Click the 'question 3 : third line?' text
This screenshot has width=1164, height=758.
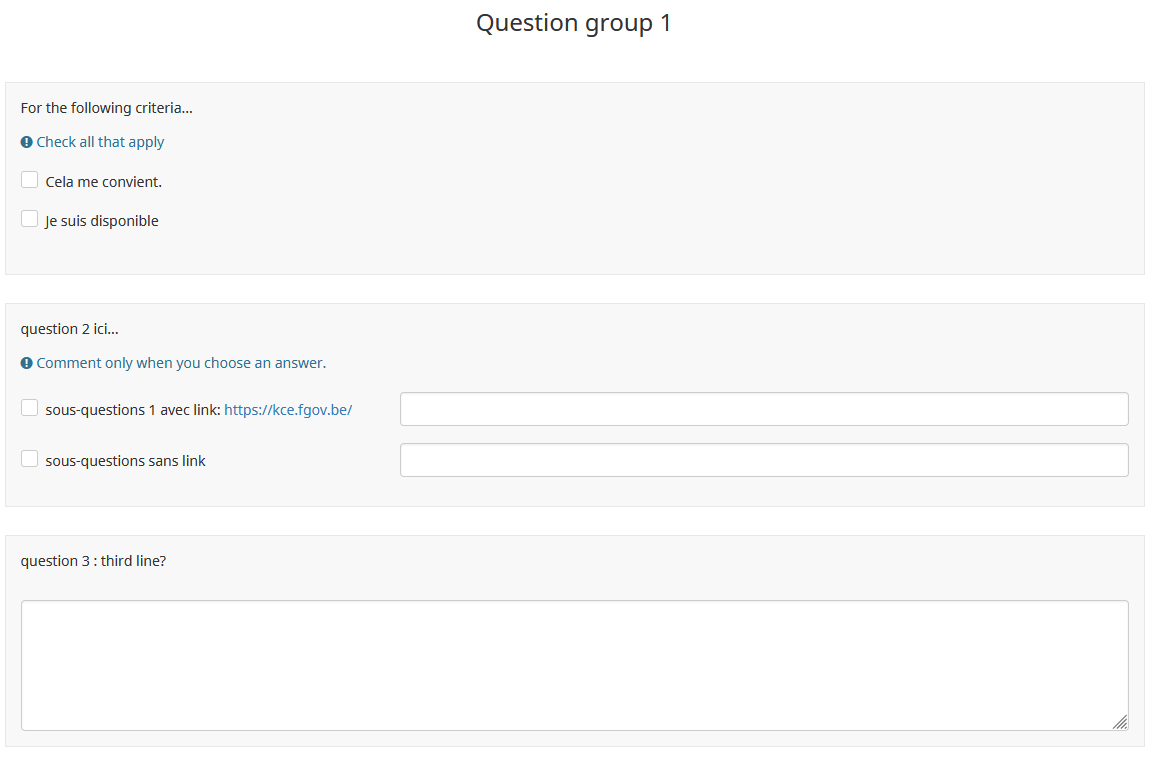[94, 561]
